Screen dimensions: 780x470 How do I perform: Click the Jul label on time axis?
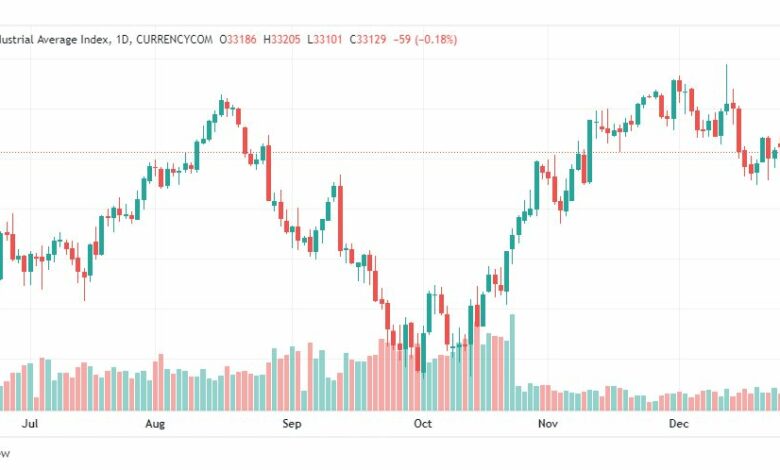(x=30, y=424)
